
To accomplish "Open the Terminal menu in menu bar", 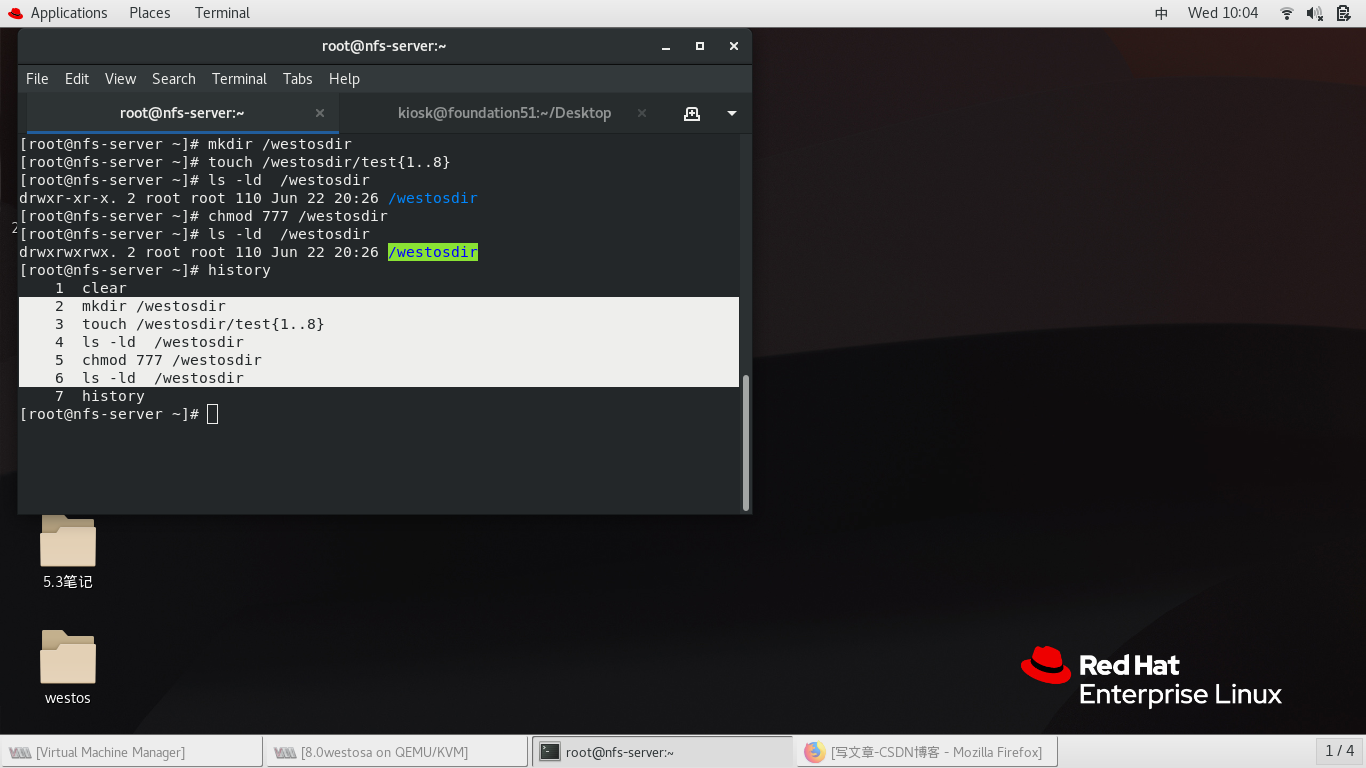I will (239, 79).
